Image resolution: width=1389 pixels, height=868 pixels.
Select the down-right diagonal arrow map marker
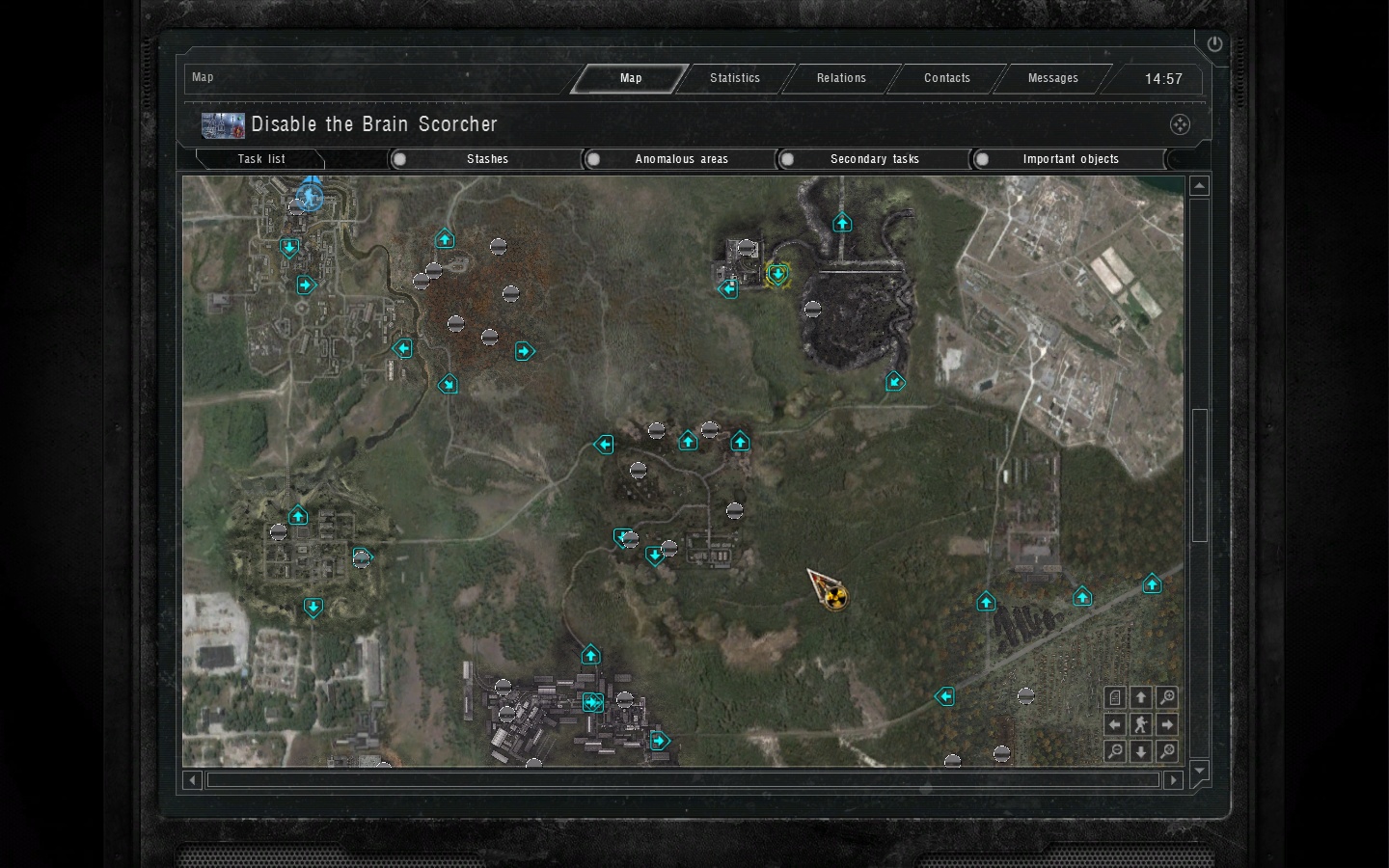[448, 385]
